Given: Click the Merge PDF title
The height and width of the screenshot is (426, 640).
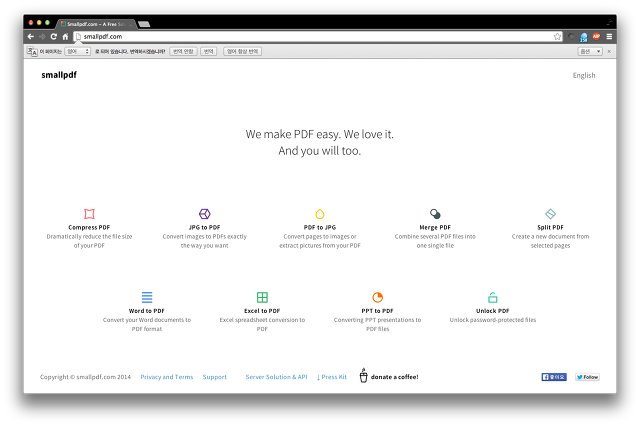Looking at the screenshot, I should point(435,227).
